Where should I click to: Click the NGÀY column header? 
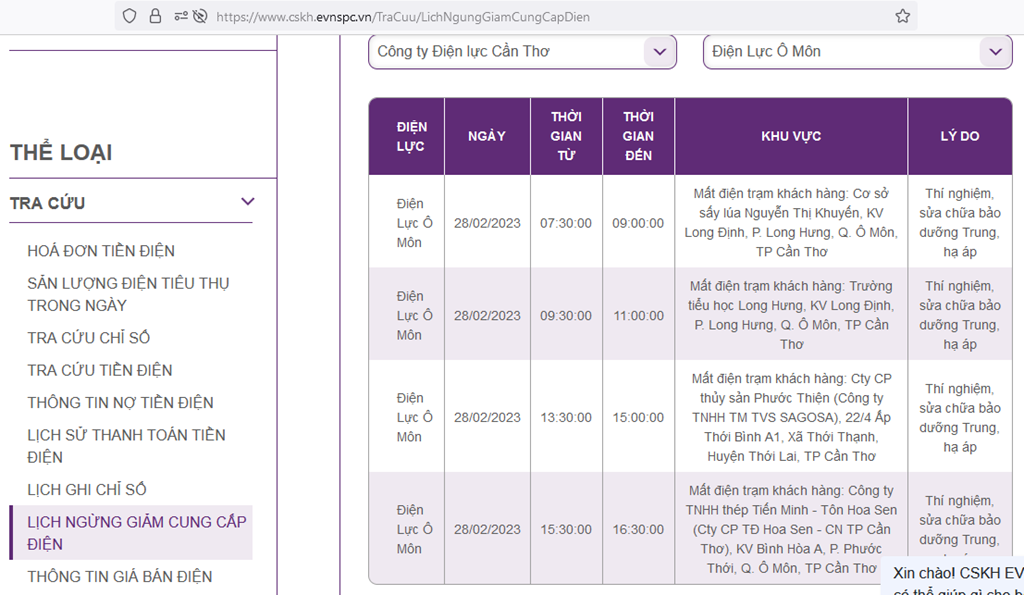click(x=487, y=136)
